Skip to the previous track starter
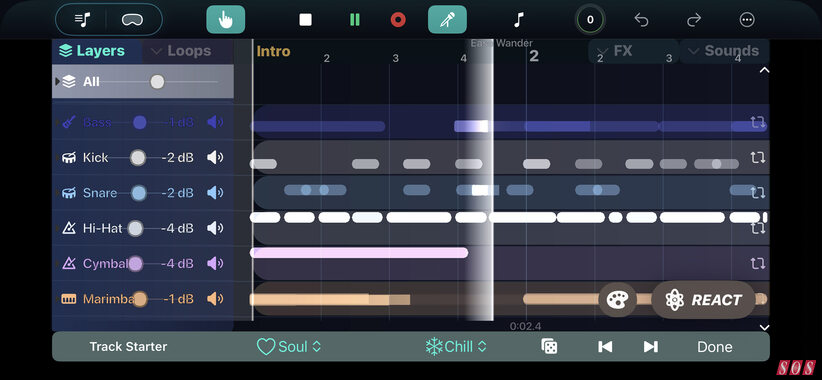This screenshot has width=822, height=380. click(605, 346)
